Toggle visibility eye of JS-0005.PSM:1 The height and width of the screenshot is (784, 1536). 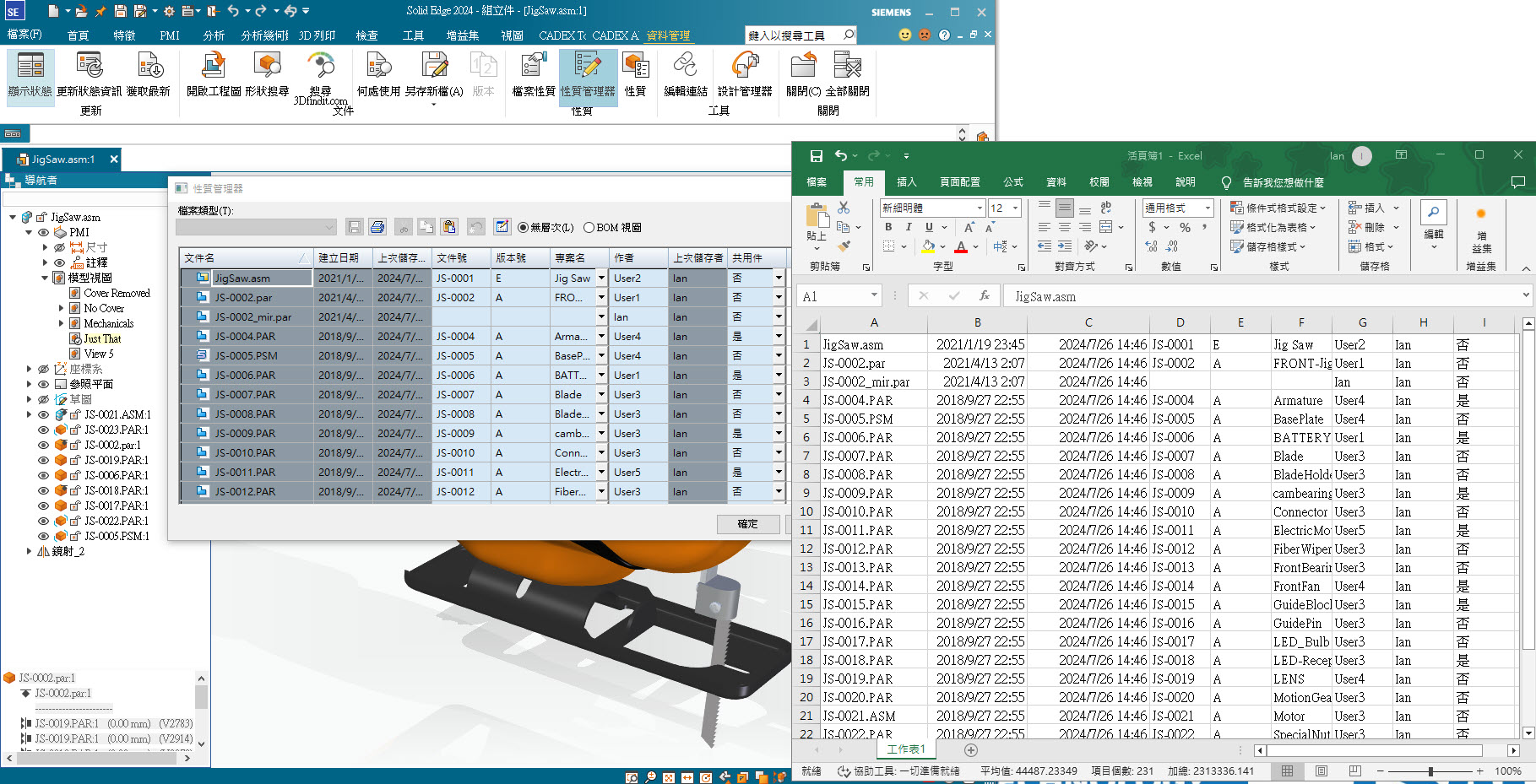pos(43,536)
